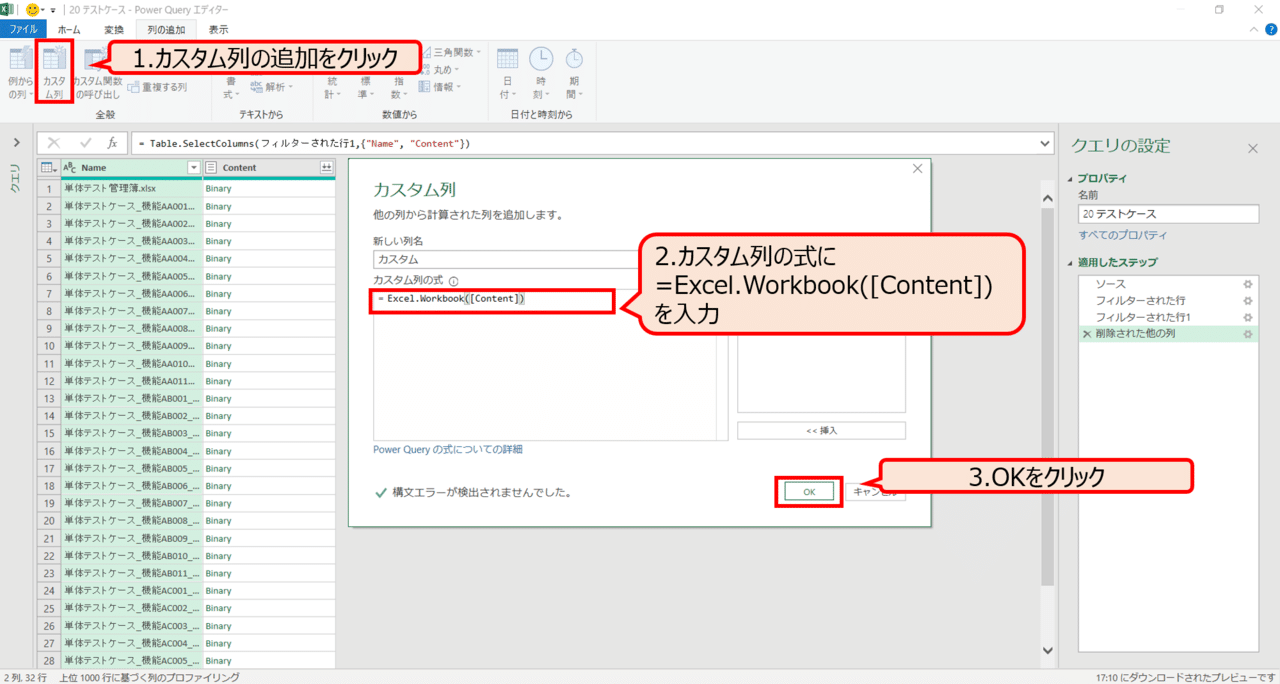Click row number 20 header
1280x684 pixels.
click(48, 520)
